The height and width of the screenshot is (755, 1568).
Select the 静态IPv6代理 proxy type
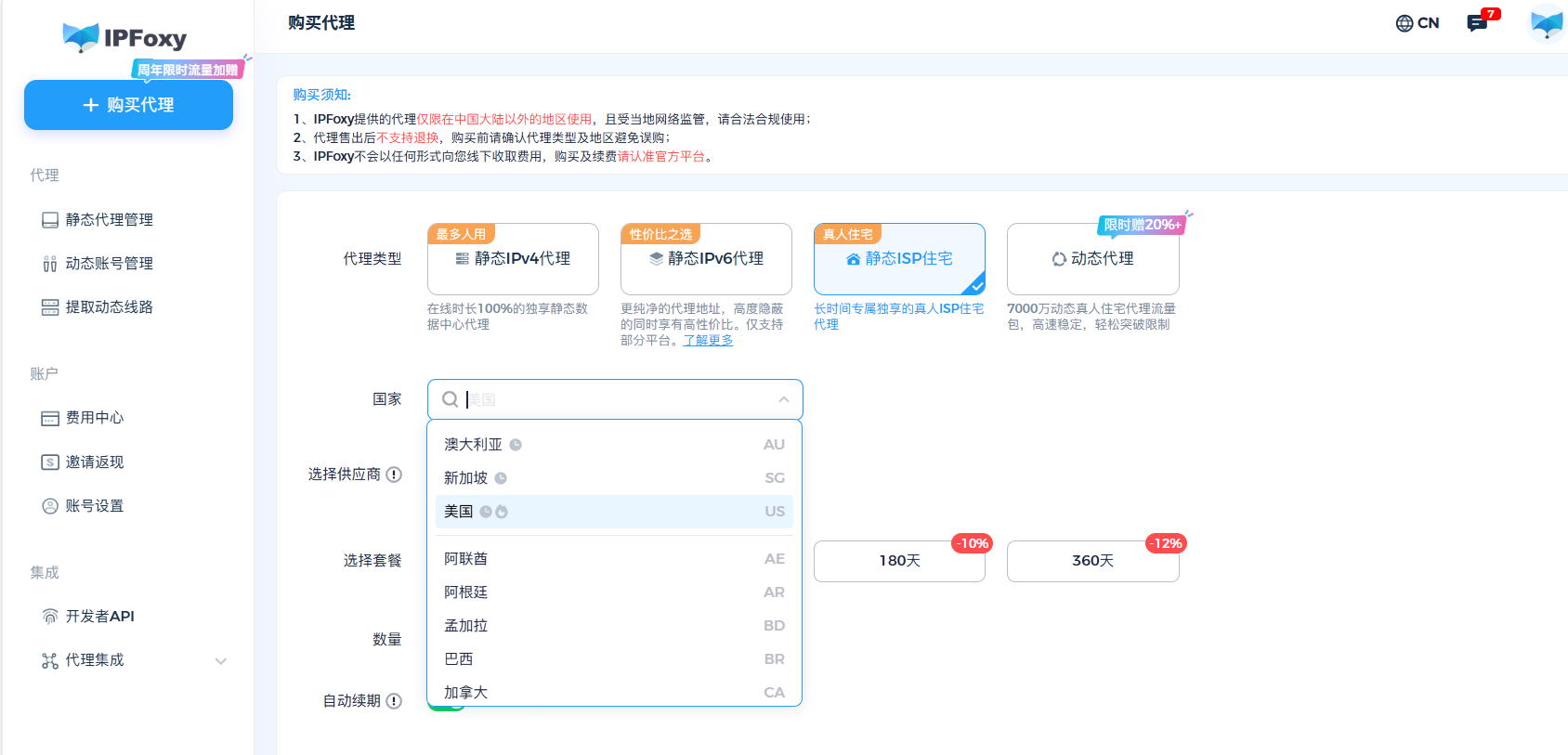706,259
